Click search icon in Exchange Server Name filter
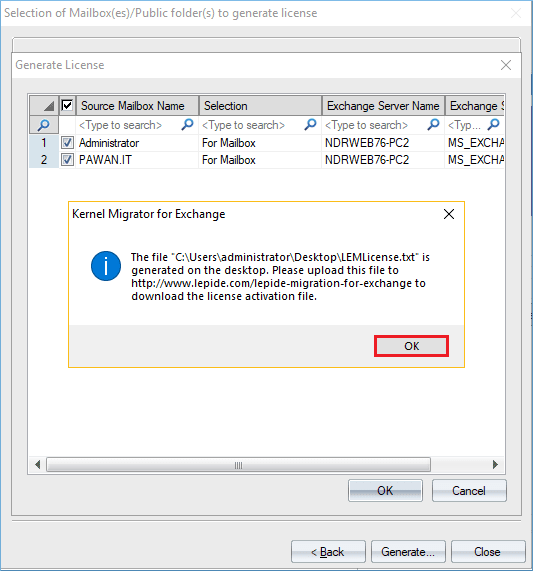533x571 pixels. (x=433, y=125)
